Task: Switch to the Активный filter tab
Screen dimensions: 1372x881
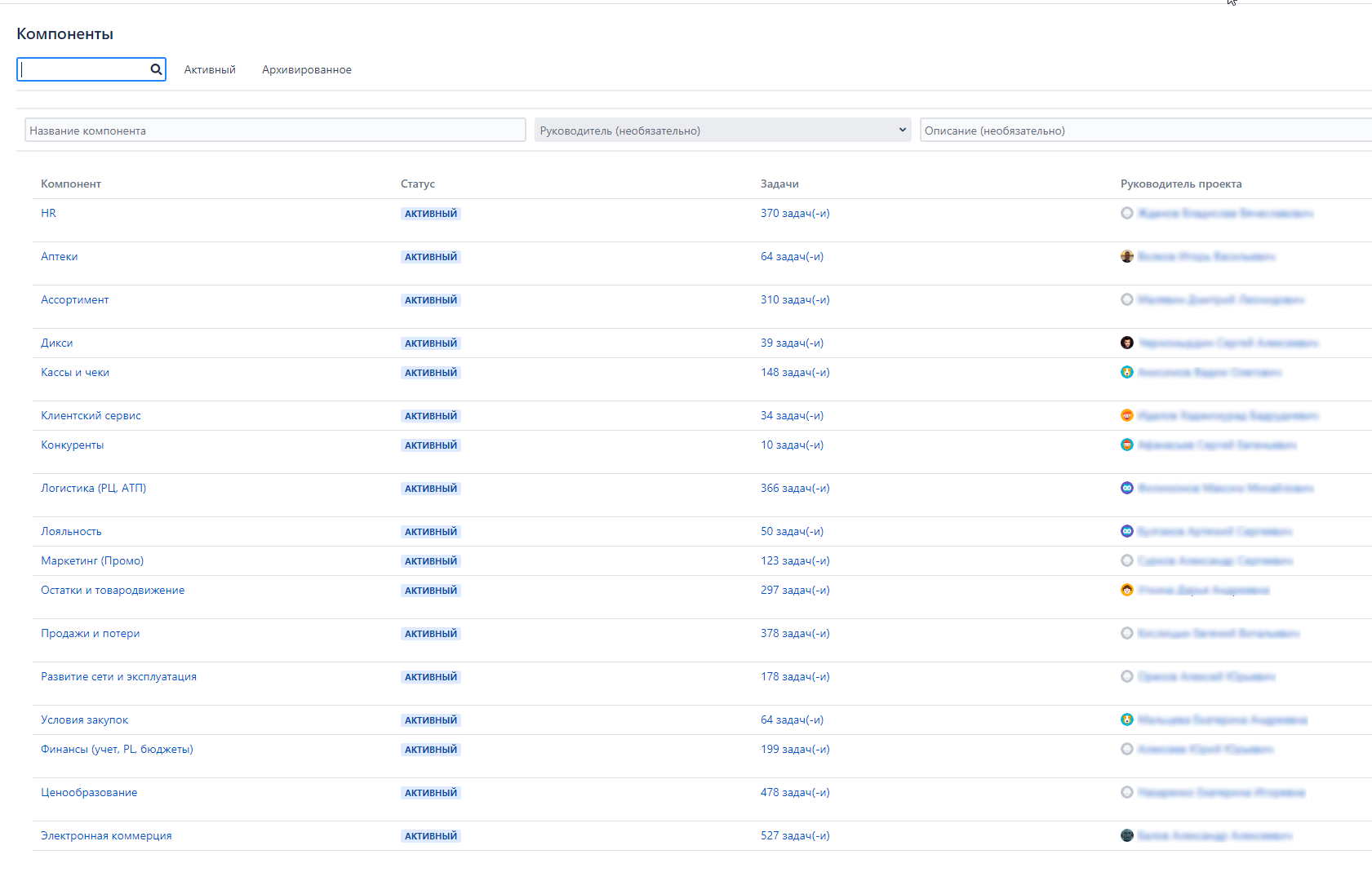Action: click(x=210, y=69)
